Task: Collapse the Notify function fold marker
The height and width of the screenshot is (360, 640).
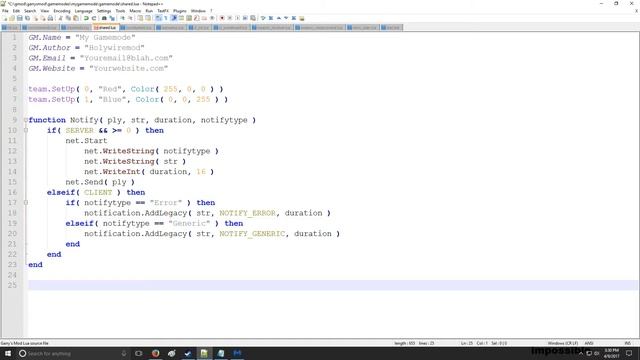Action: point(26,120)
